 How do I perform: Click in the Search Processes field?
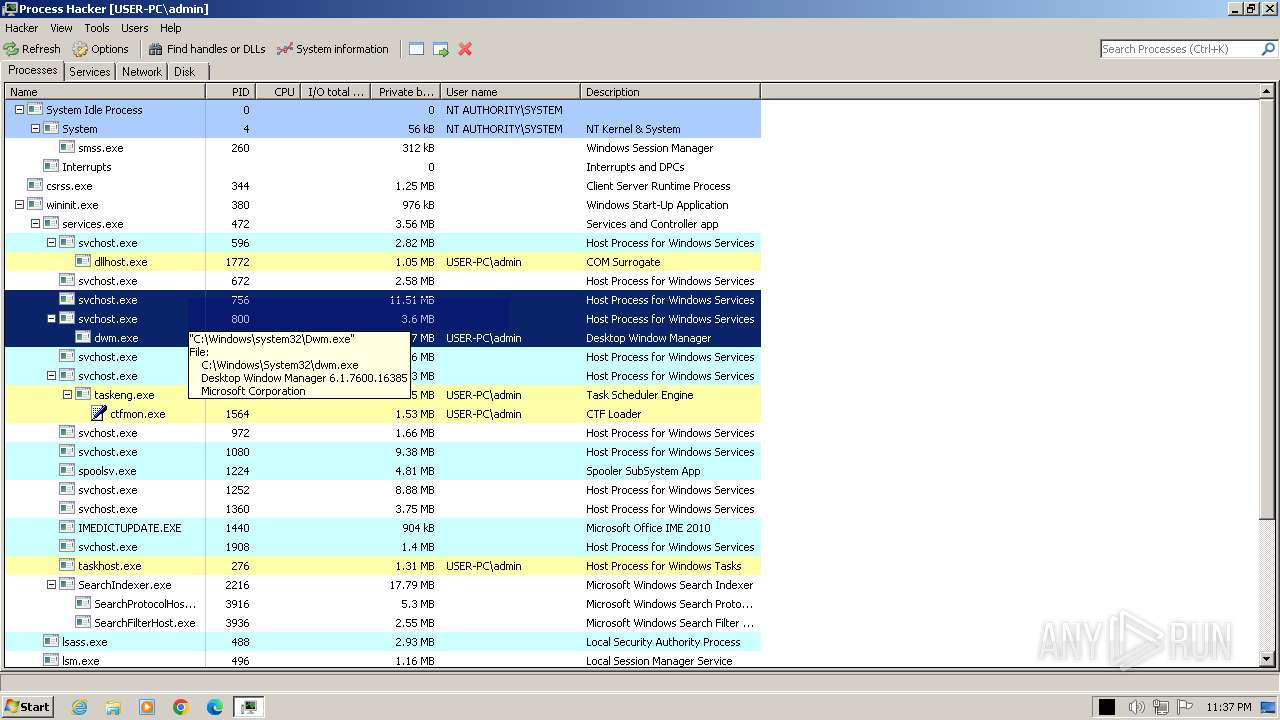[x=1180, y=49]
